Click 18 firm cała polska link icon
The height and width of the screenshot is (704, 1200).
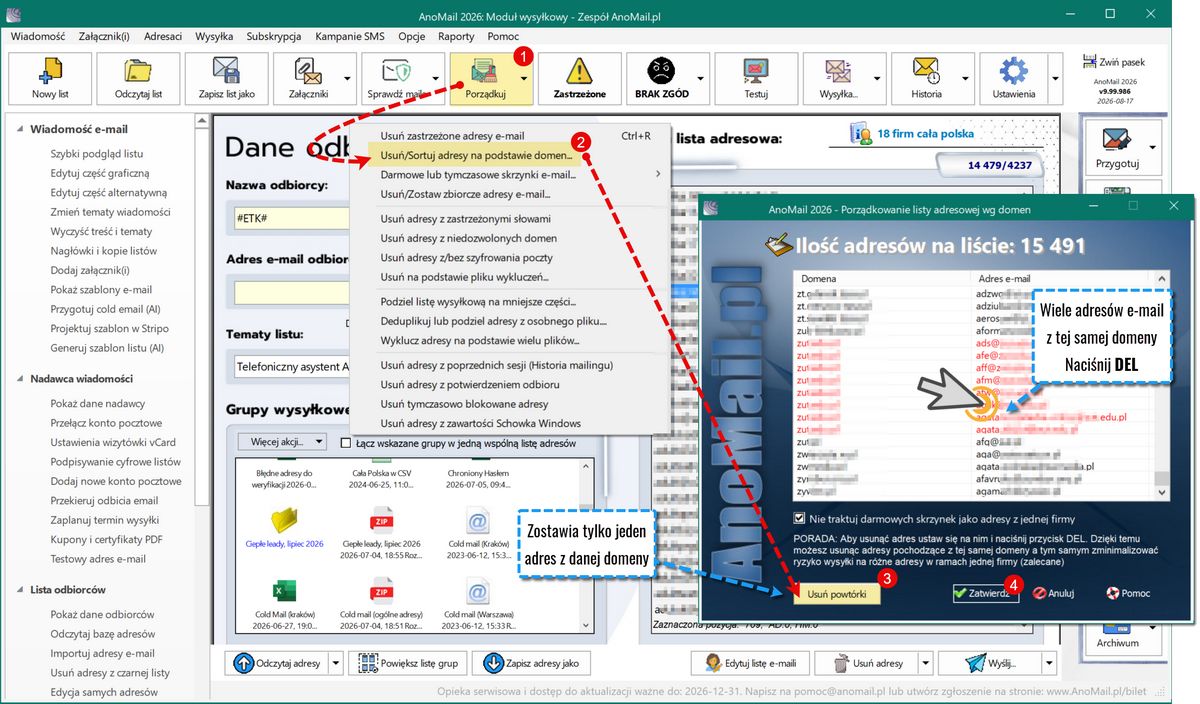tap(861, 133)
